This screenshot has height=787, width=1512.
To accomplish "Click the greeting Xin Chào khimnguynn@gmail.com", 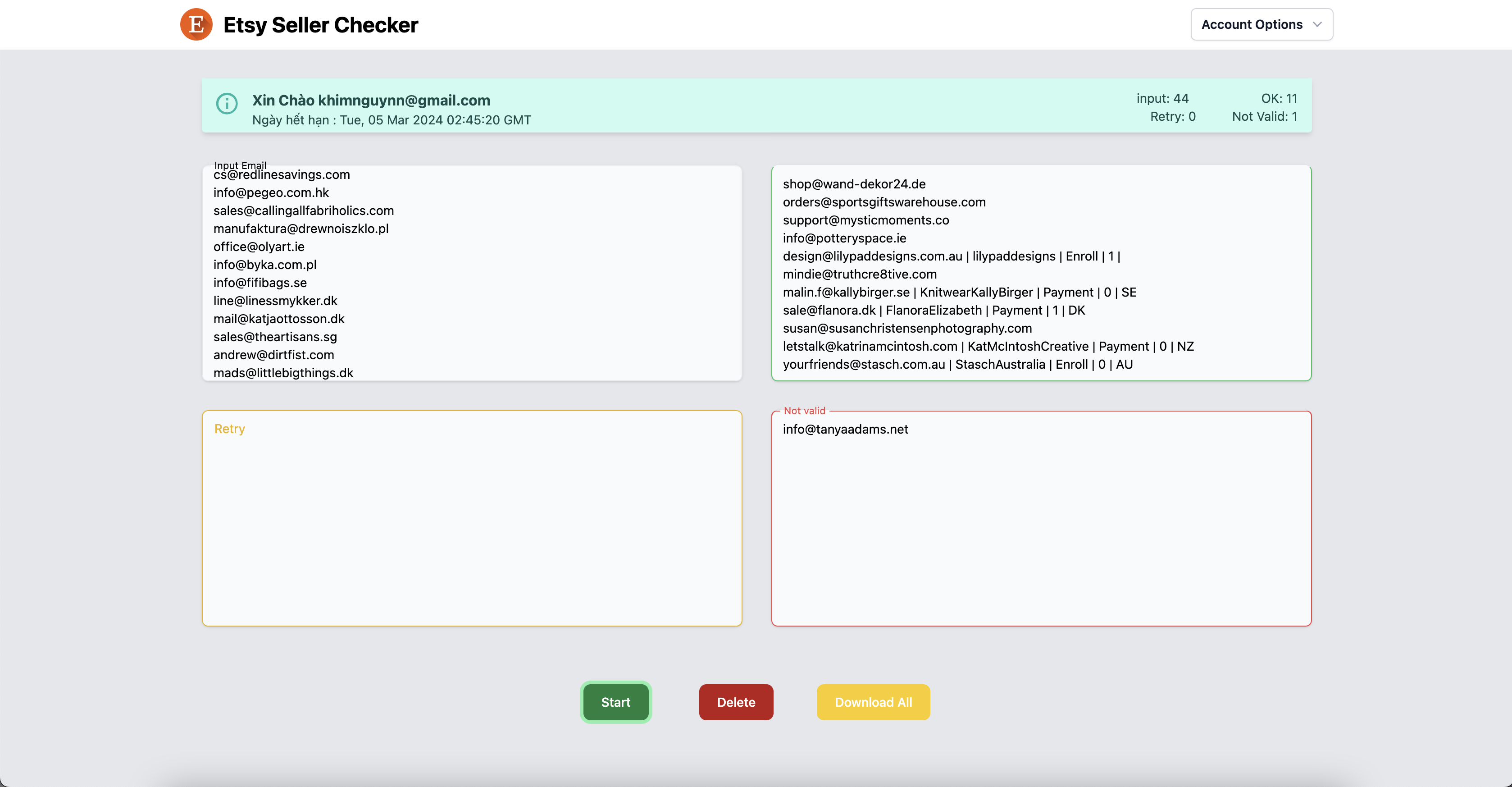I will tap(371, 101).
